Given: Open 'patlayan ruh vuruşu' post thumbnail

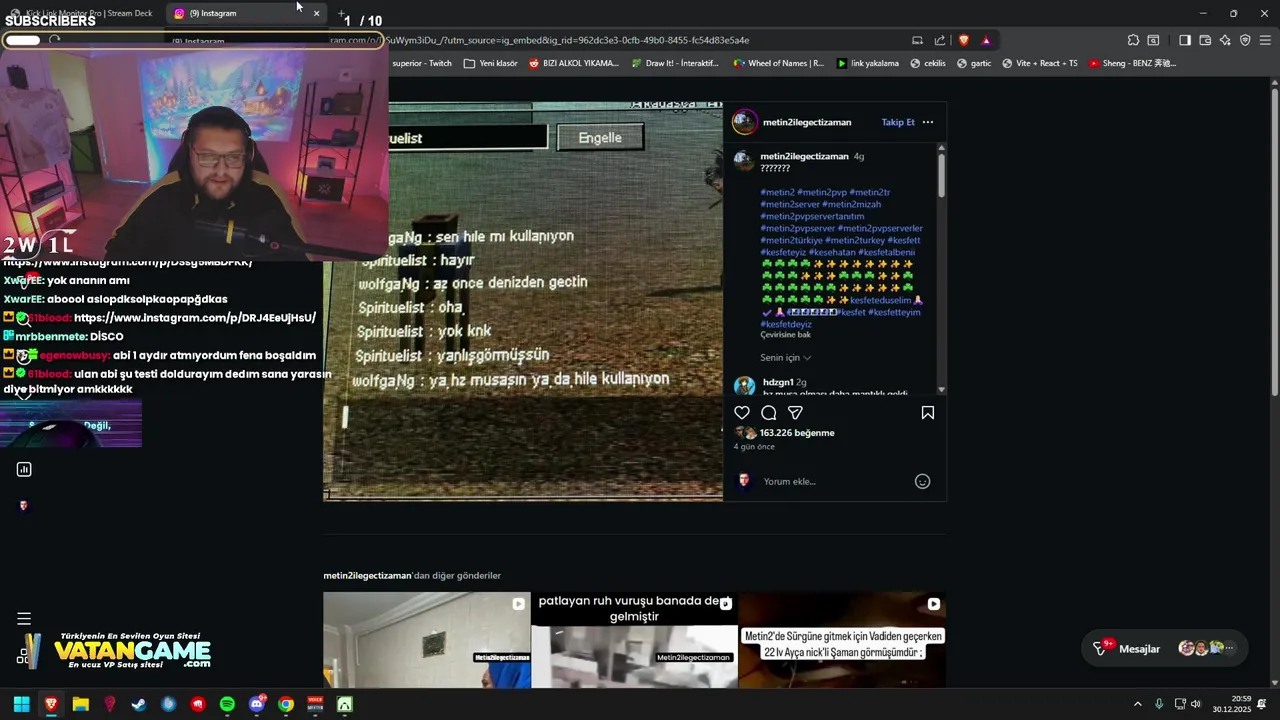Looking at the screenshot, I should 634,640.
